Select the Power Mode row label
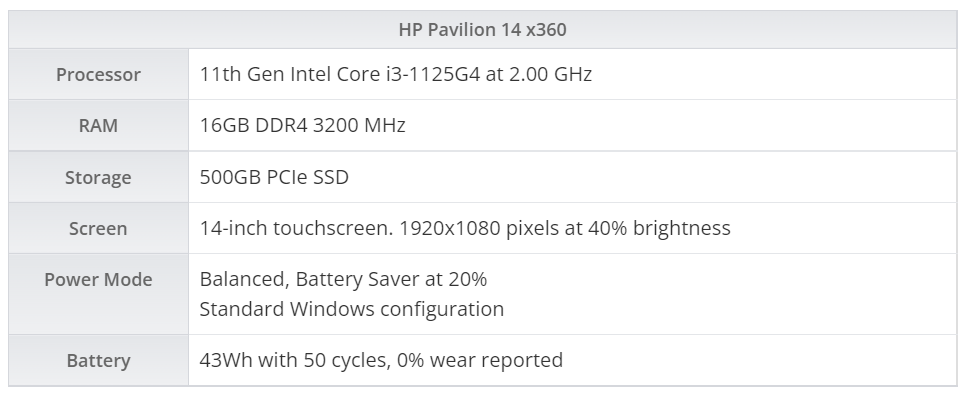 pos(98,279)
